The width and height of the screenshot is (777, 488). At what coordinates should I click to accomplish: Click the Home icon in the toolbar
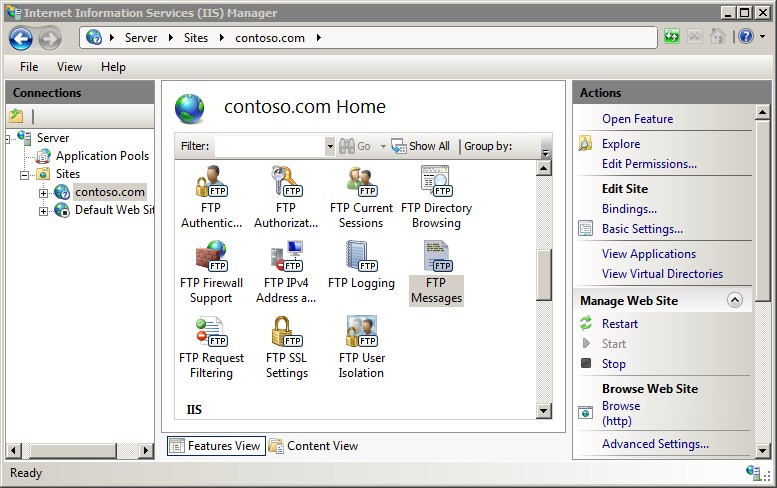point(718,37)
